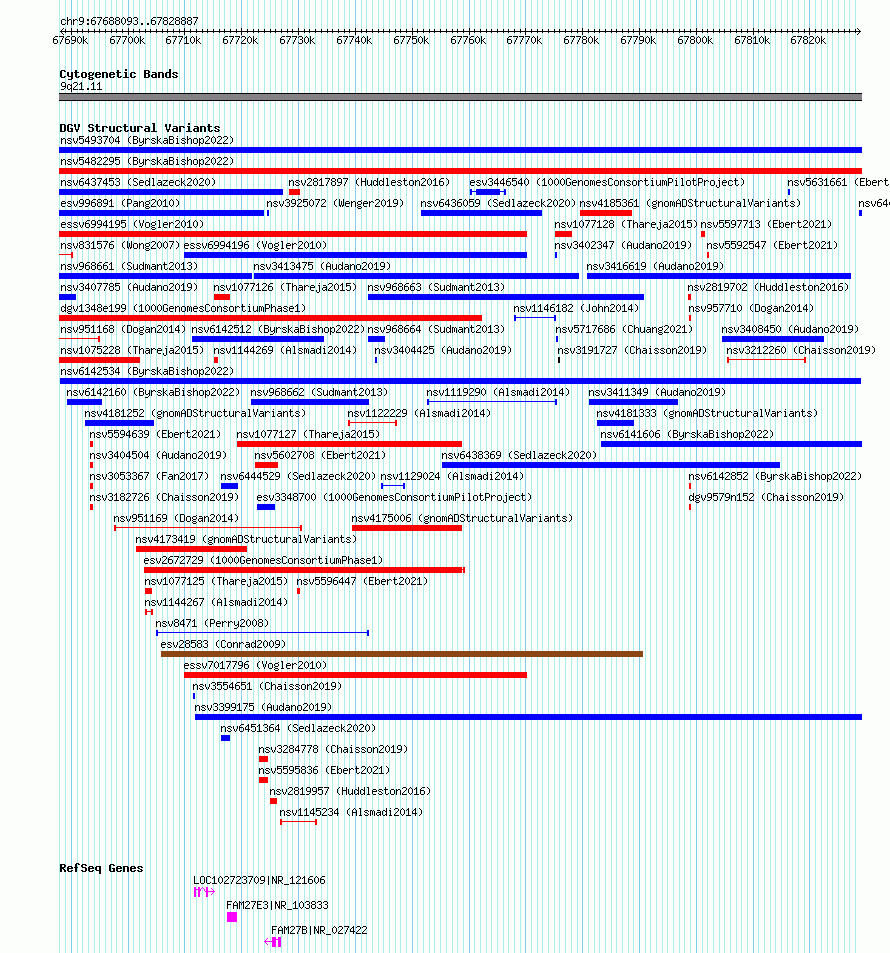The width and height of the screenshot is (890, 953).
Task: Open nsv3212260 (Chaisson2019) label
Action: [801, 350]
